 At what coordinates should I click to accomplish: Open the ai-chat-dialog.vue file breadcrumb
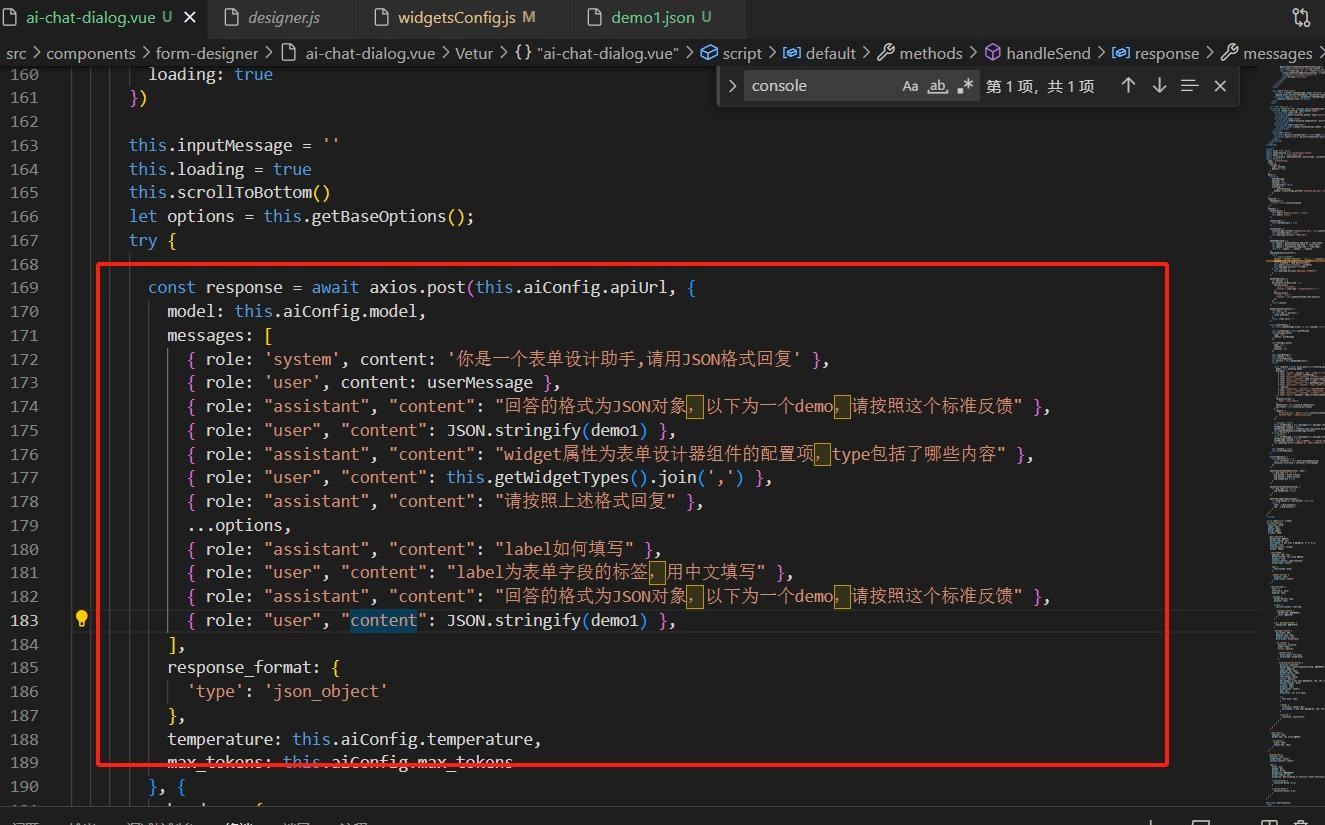(358, 53)
